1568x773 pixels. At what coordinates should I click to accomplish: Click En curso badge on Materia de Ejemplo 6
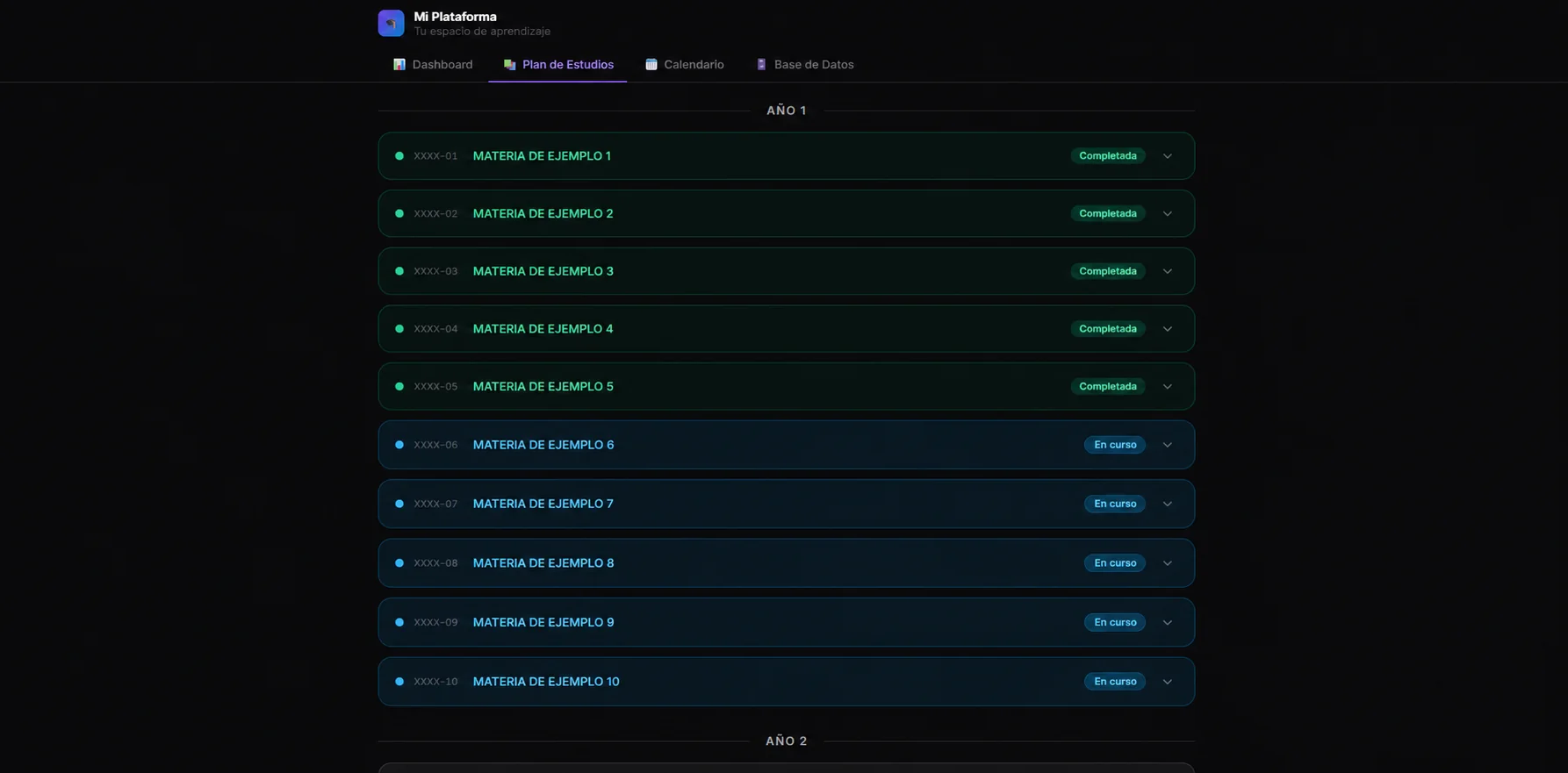(1115, 445)
